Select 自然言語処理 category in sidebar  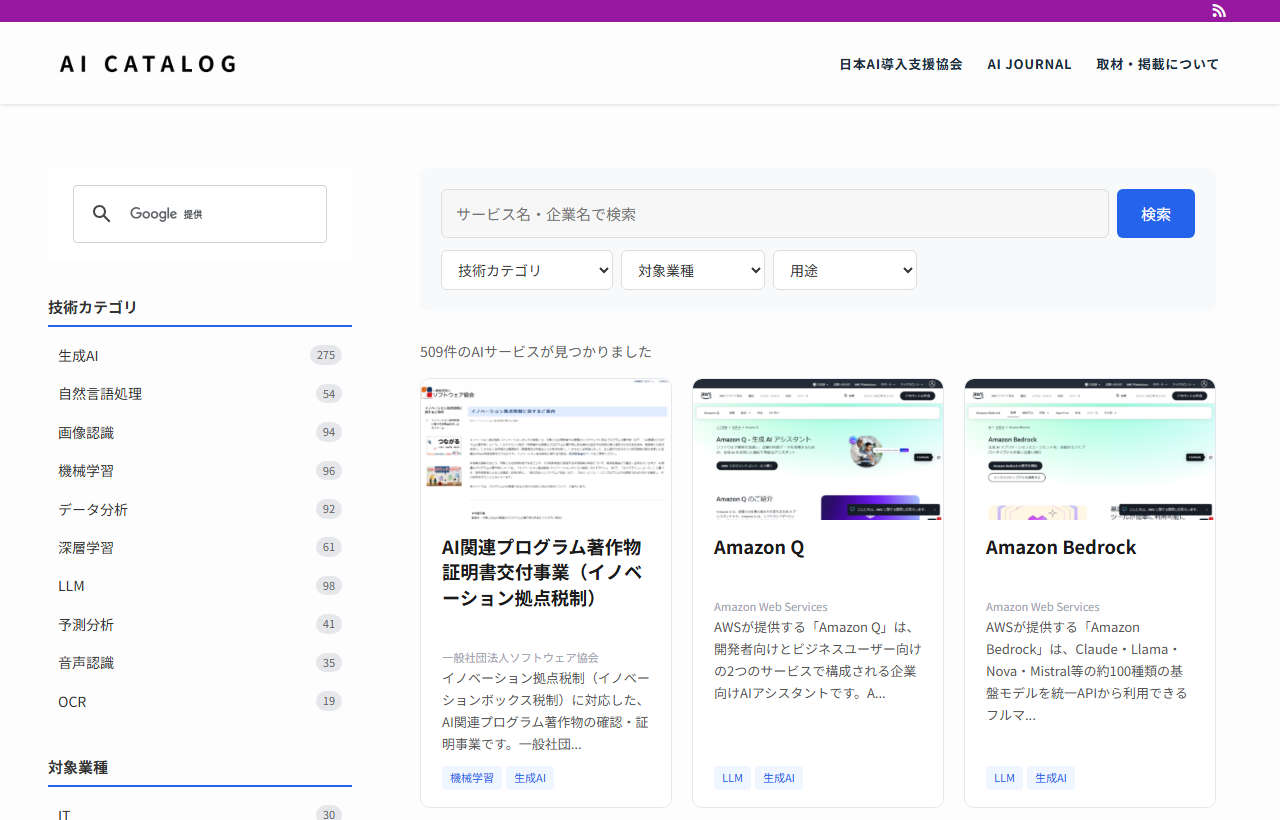pos(200,394)
